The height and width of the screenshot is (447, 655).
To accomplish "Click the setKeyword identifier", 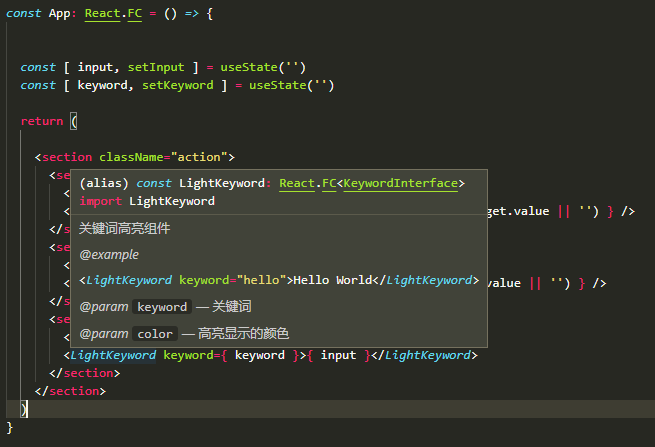I will 178,85.
